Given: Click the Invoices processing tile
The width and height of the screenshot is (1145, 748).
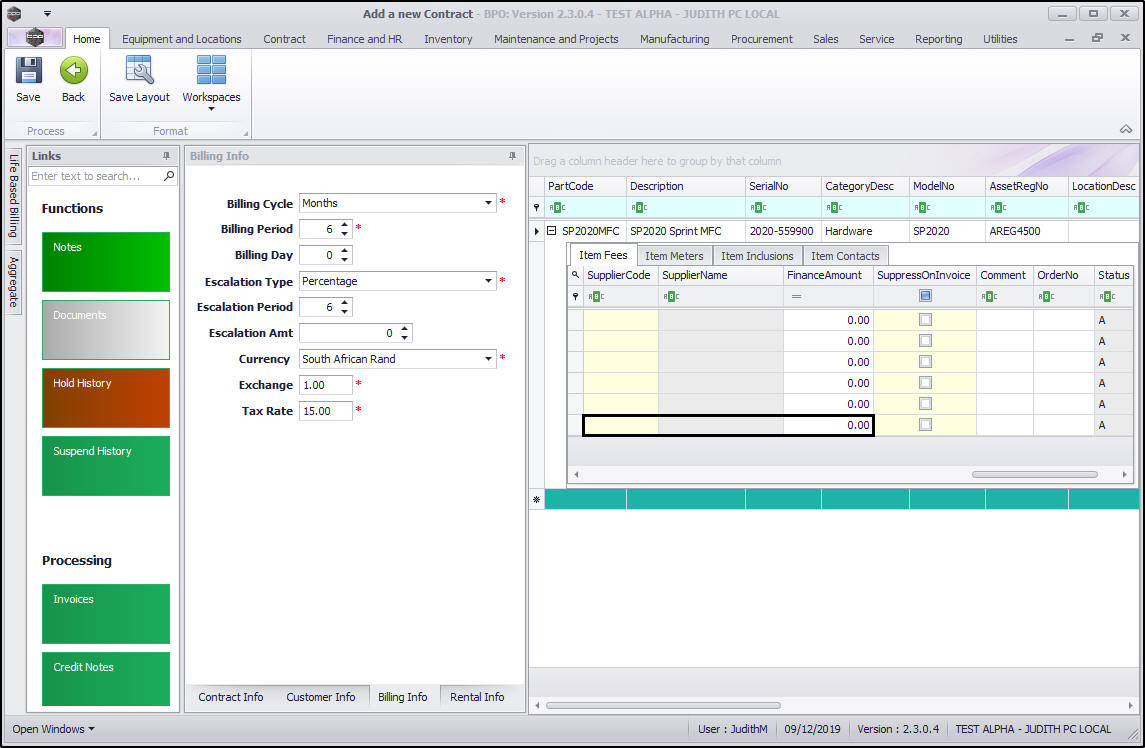Looking at the screenshot, I should coord(105,613).
